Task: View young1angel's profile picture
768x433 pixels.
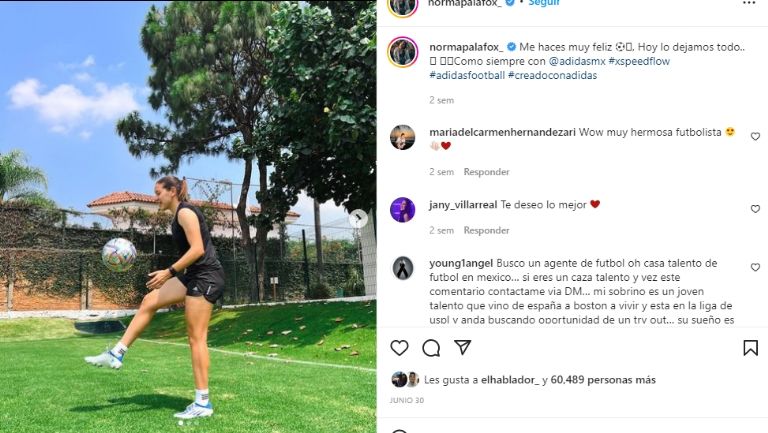Action: 403,268
